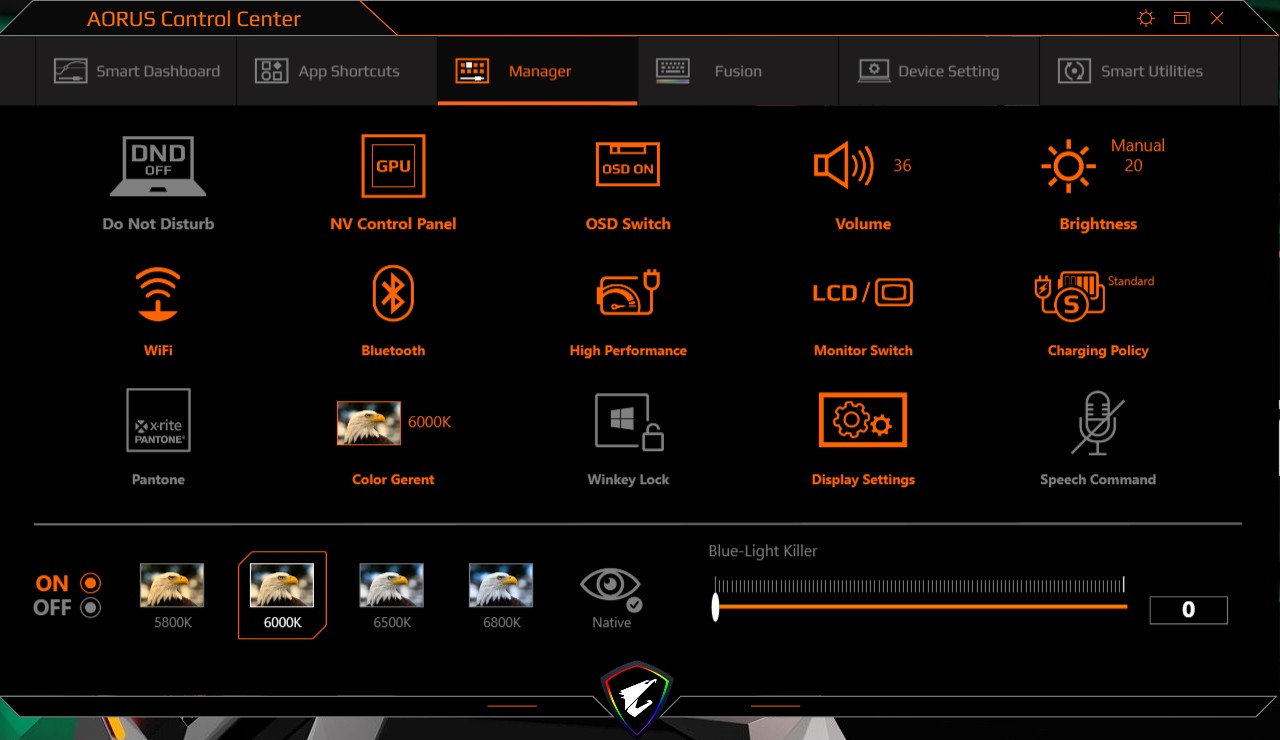Enable the Speech Command microphone
The height and width of the screenshot is (740, 1280).
(x=1097, y=421)
